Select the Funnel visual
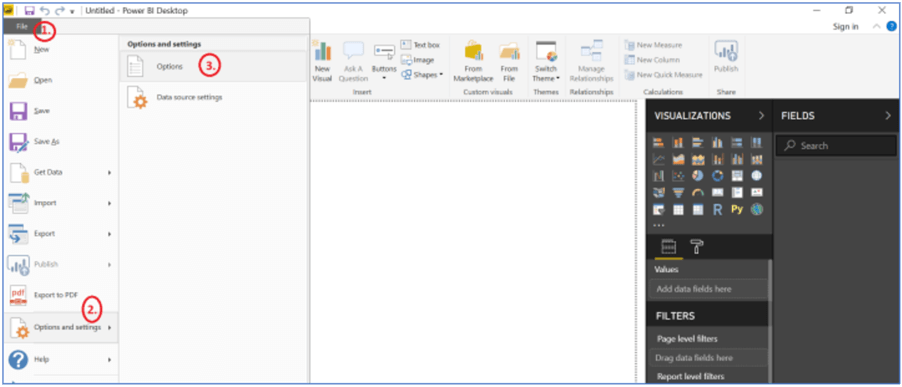This screenshot has width=902, height=387. pyautogui.click(x=679, y=193)
